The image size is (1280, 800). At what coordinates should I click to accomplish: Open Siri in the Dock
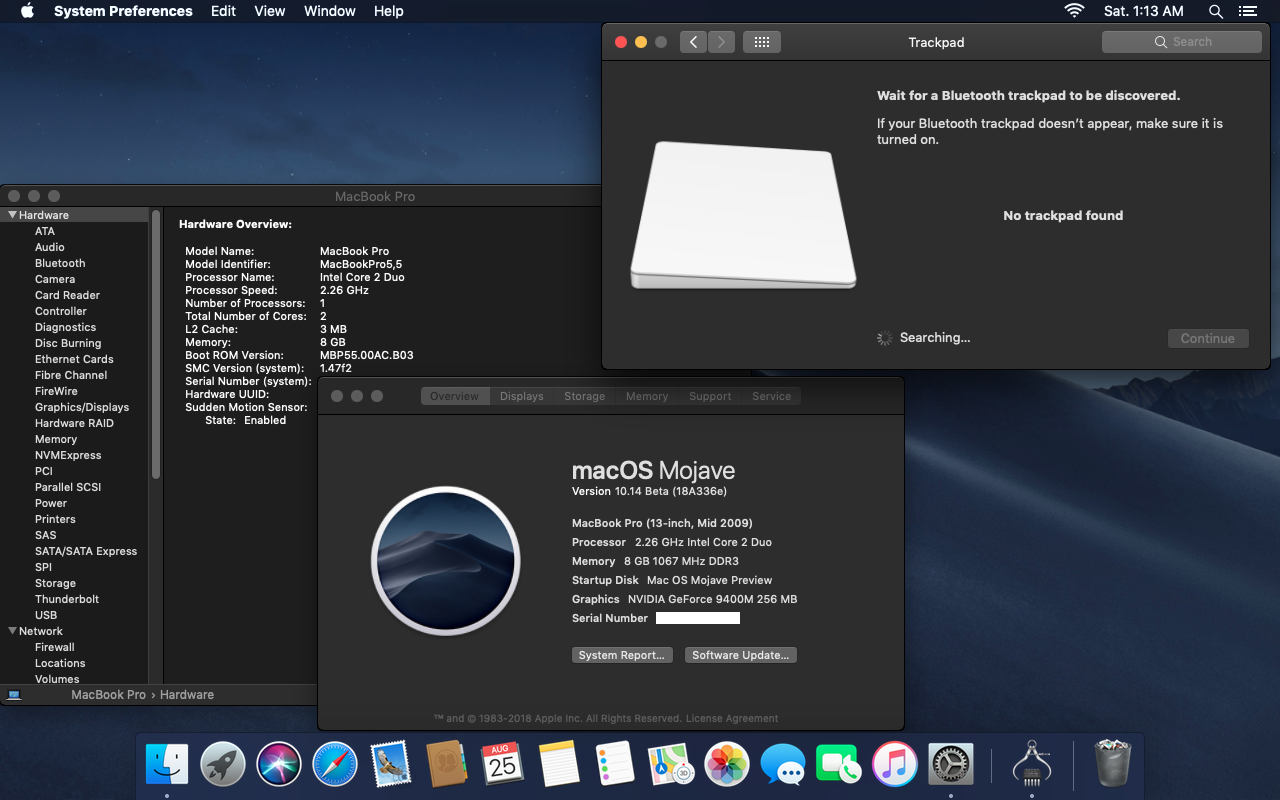point(279,765)
